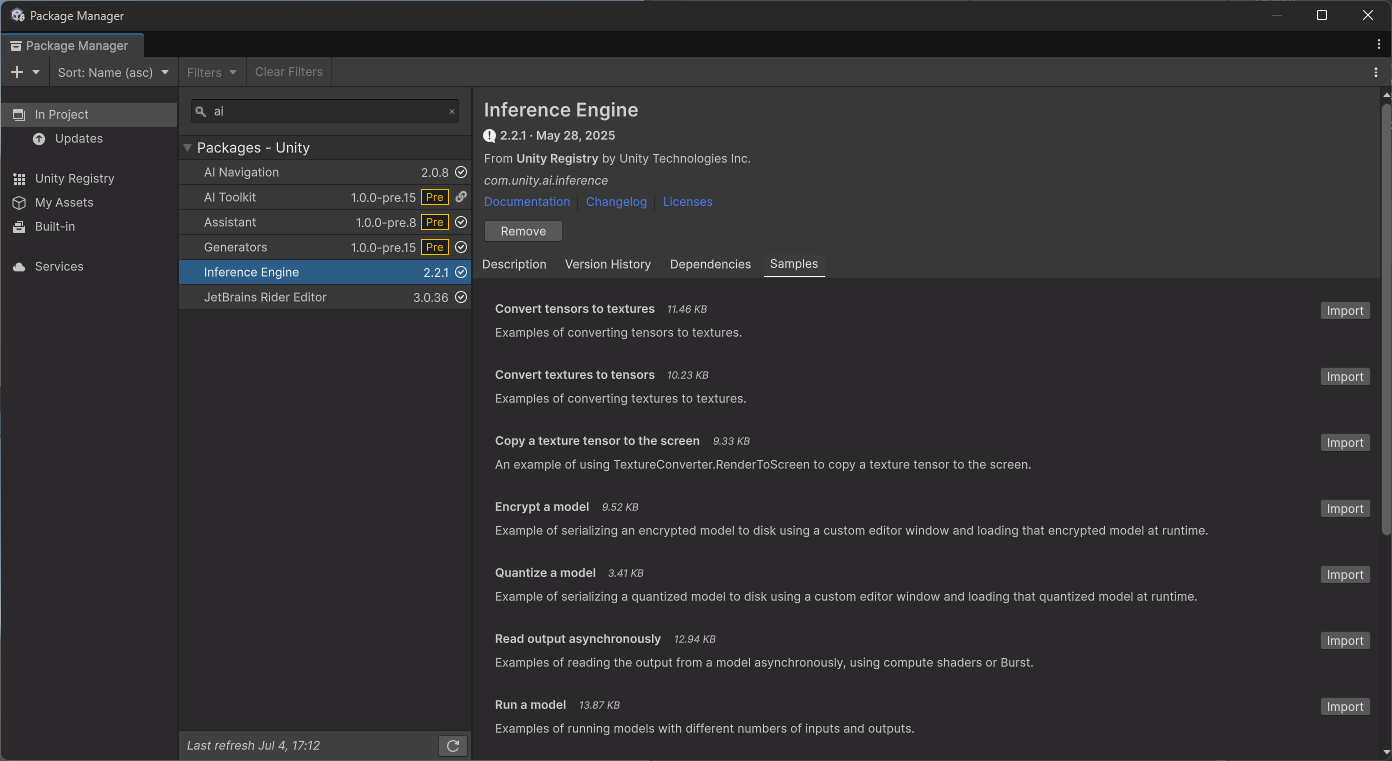Click the Last refresh Jul 4 status text
Viewport: 1392px width, 761px height.
pyautogui.click(x=253, y=746)
